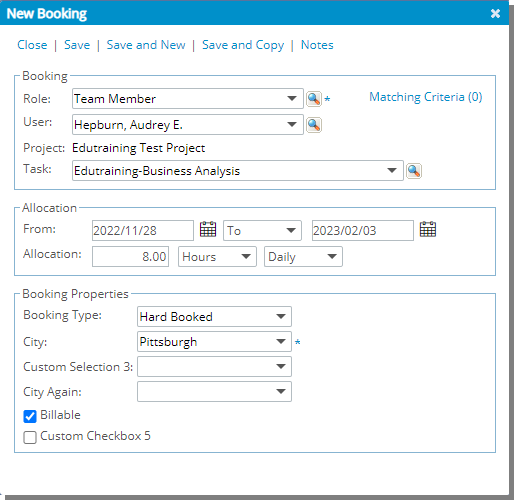This screenshot has height=500, width=514.
Task: Open the User lookup magnifier icon
Action: [x=314, y=125]
